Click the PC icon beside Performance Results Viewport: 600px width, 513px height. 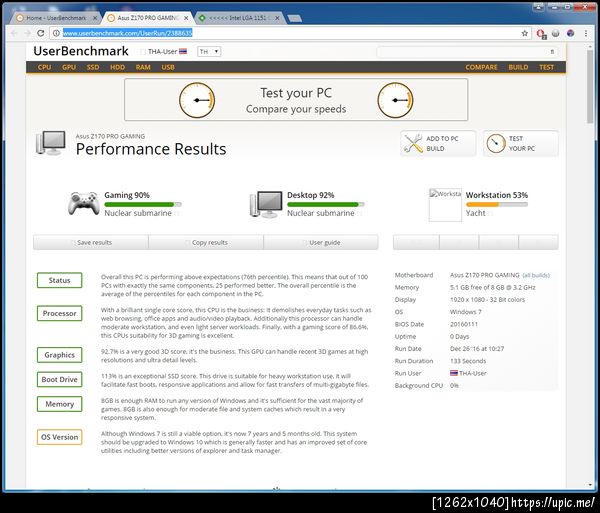point(51,143)
